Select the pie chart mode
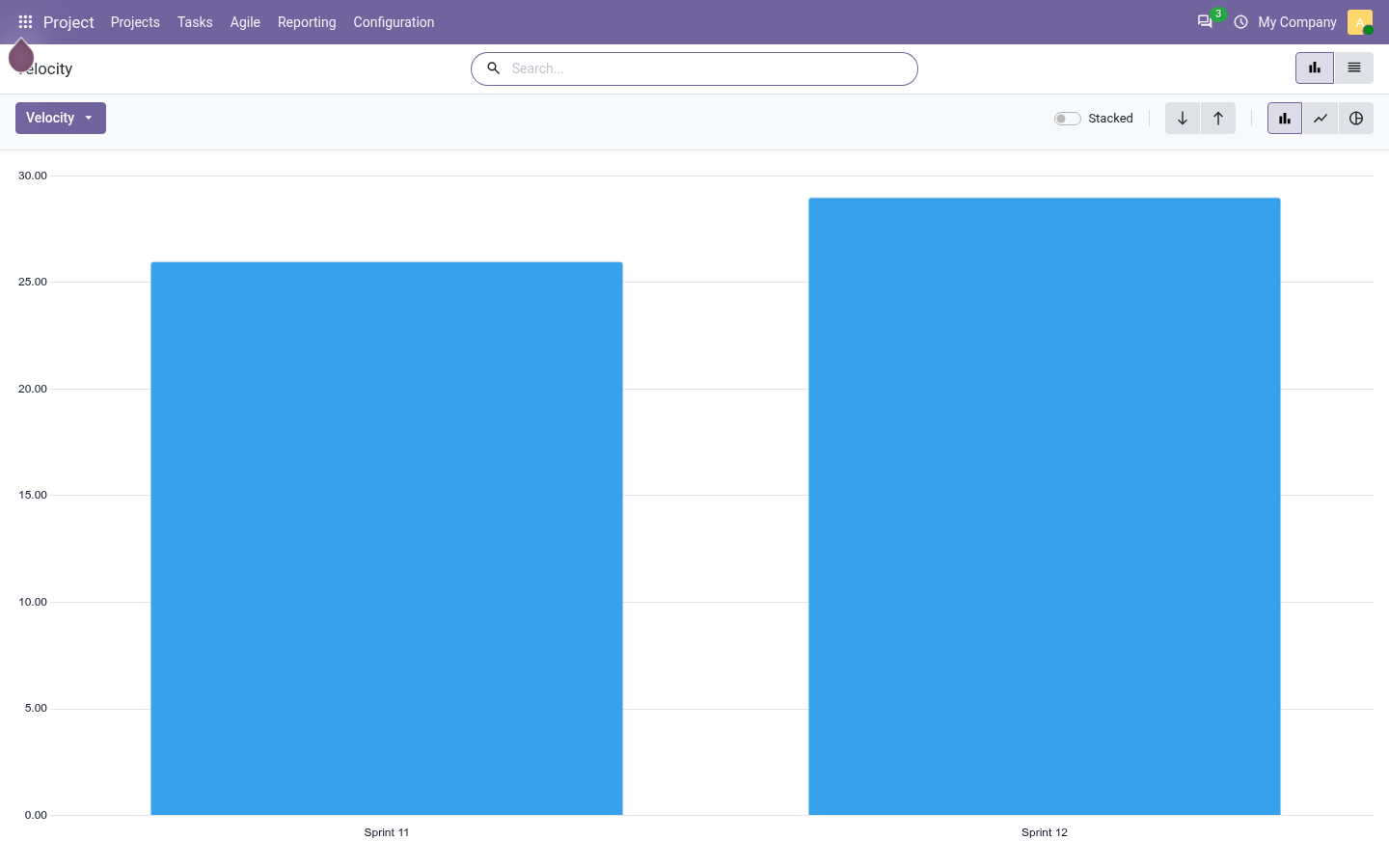This screenshot has height=868, width=1389. (x=1356, y=119)
